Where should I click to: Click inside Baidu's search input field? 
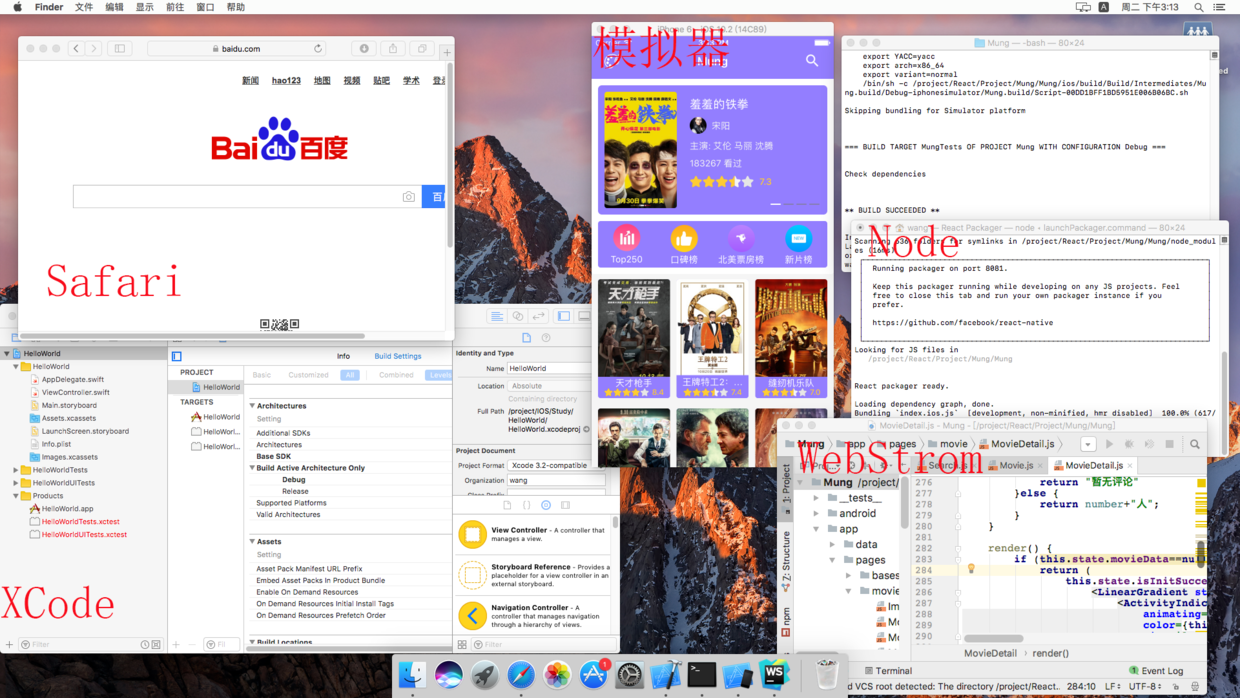tap(240, 197)
